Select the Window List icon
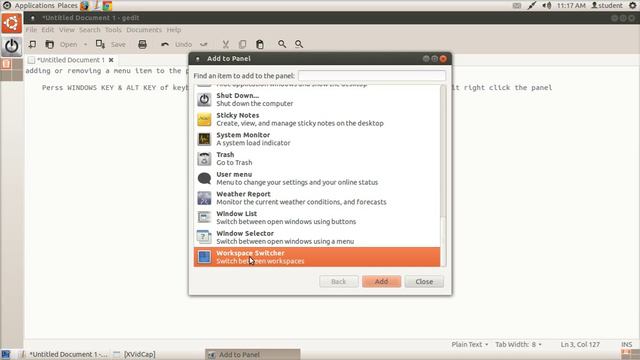Image resolution: width=640 pixels, height=360 pixels. (204, 218)
